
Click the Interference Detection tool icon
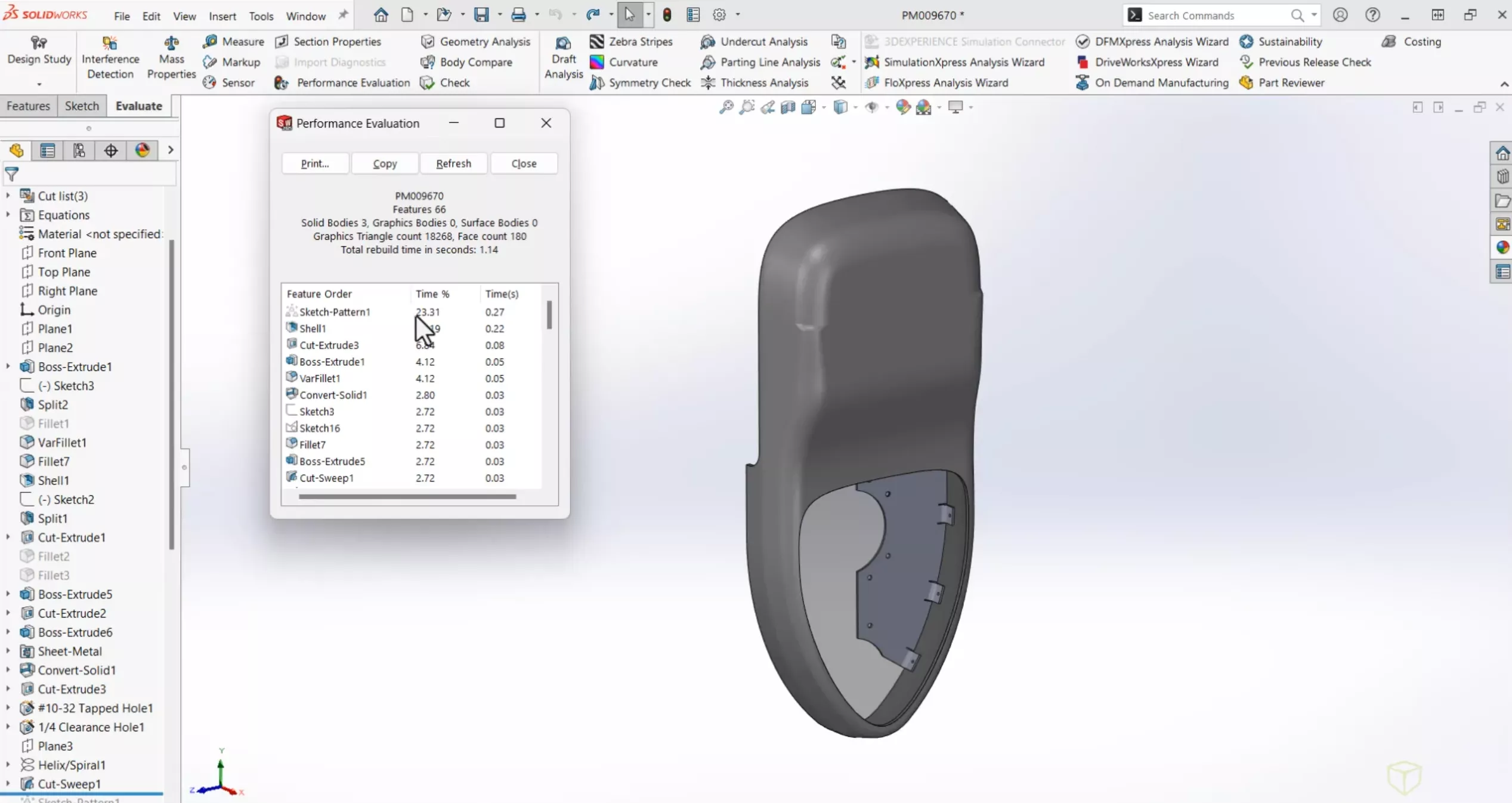[110, 43]
